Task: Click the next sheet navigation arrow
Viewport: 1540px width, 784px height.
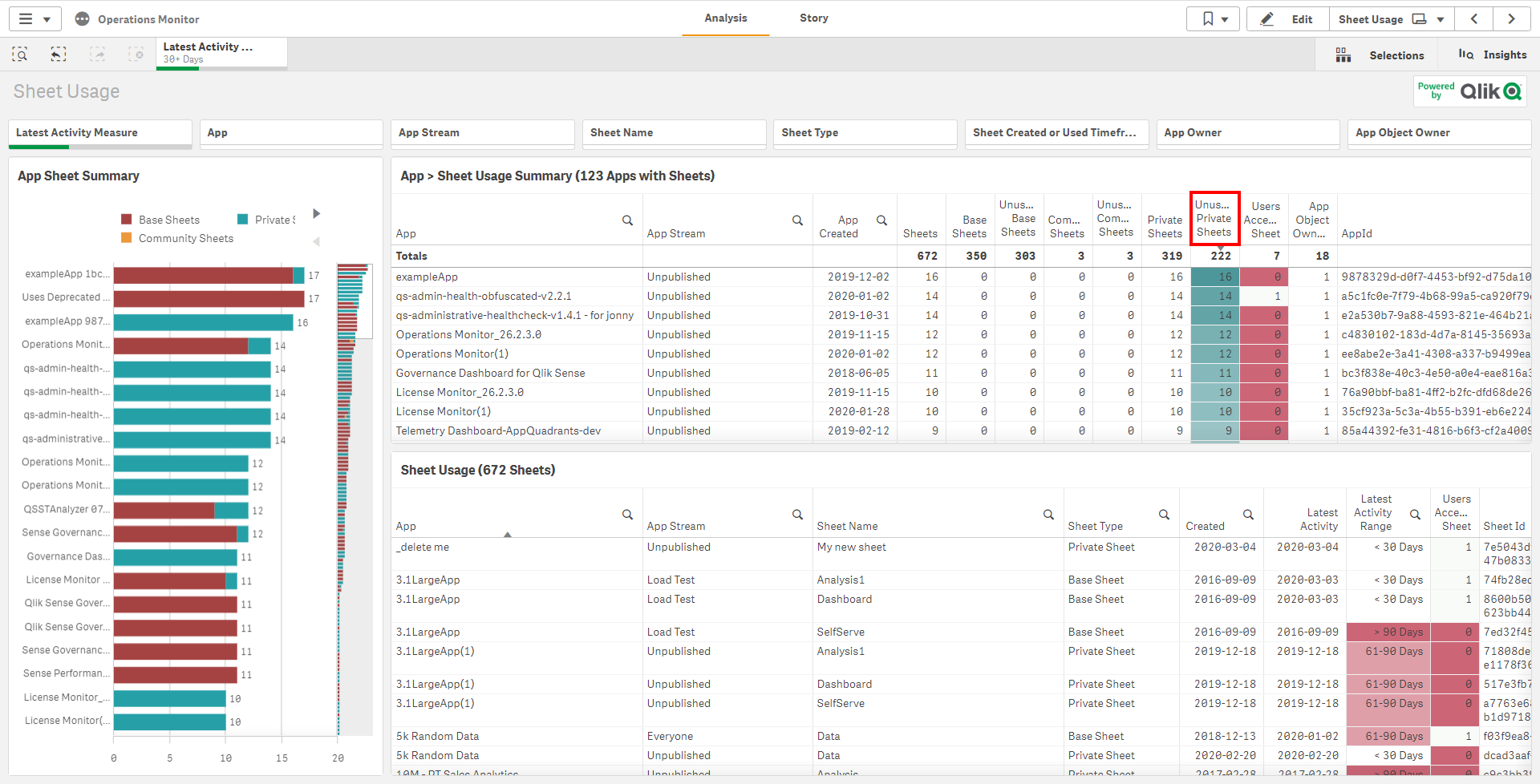Action: click(x=1512, y=18)
